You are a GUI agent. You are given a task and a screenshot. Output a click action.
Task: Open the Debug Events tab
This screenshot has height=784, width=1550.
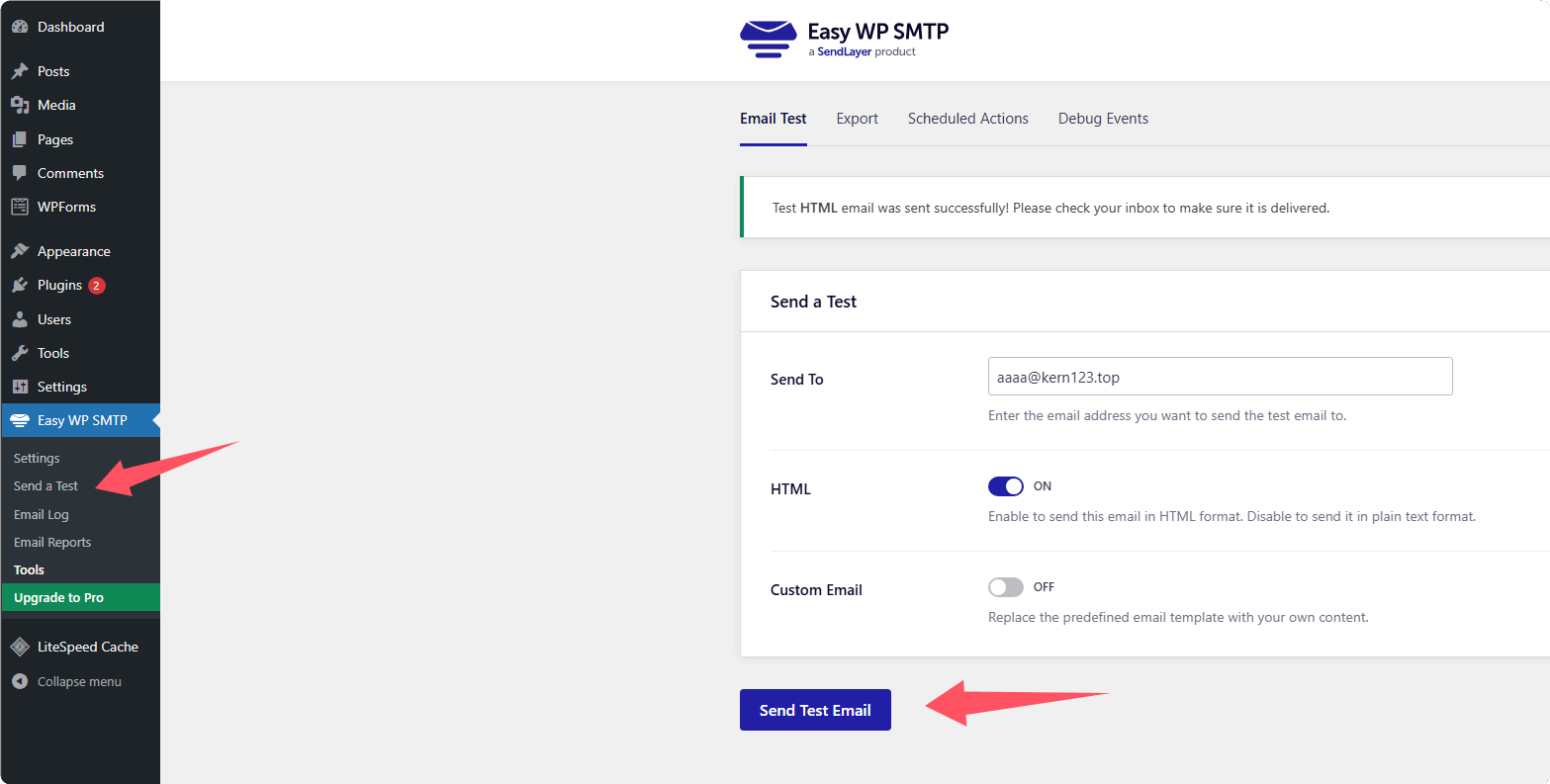pos(1103,119)
